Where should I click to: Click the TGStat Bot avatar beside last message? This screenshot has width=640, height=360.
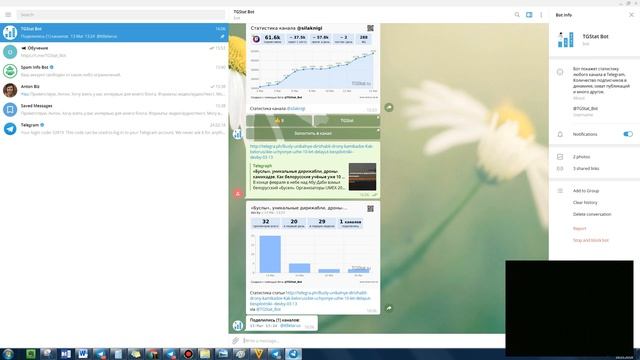238,325
